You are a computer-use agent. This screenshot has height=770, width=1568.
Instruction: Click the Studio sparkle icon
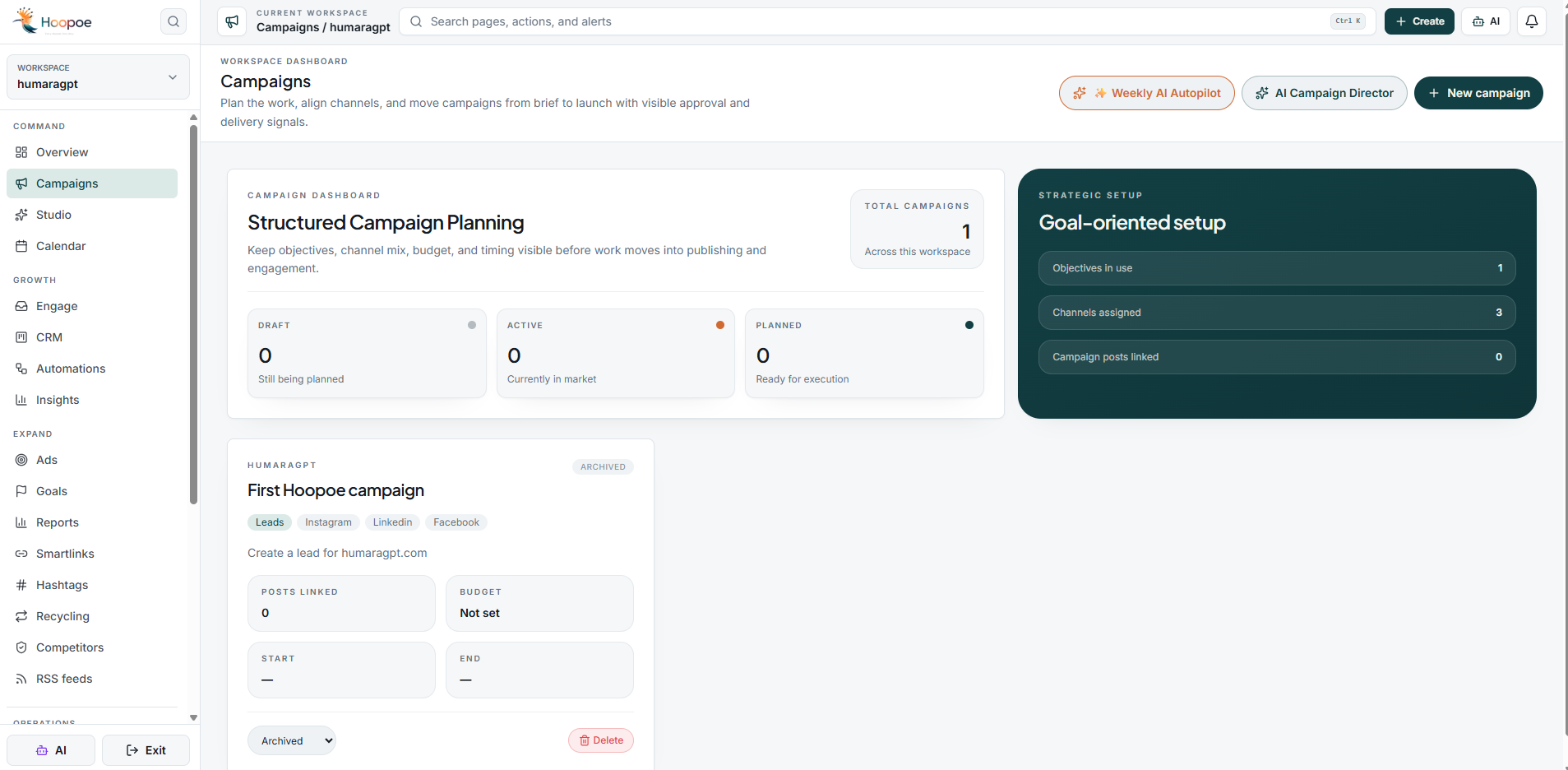(x=21, y=215)
